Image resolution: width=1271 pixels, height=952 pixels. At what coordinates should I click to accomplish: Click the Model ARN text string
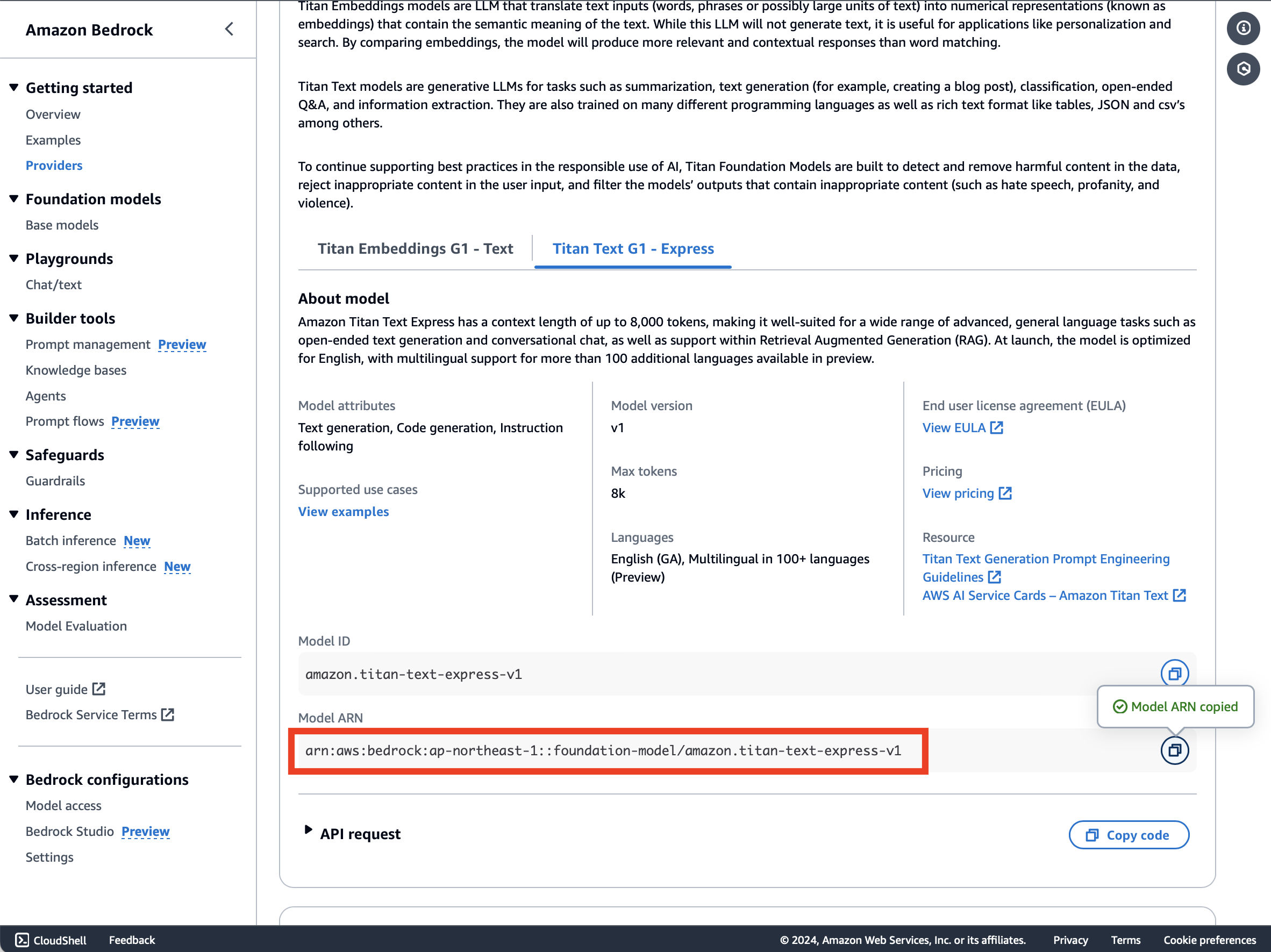click(x=603, y=751)
